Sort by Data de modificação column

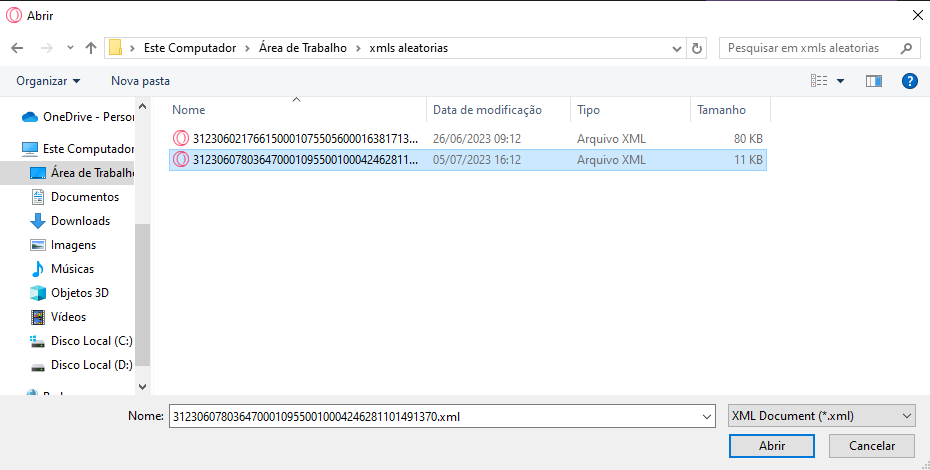tap(487, 110)
